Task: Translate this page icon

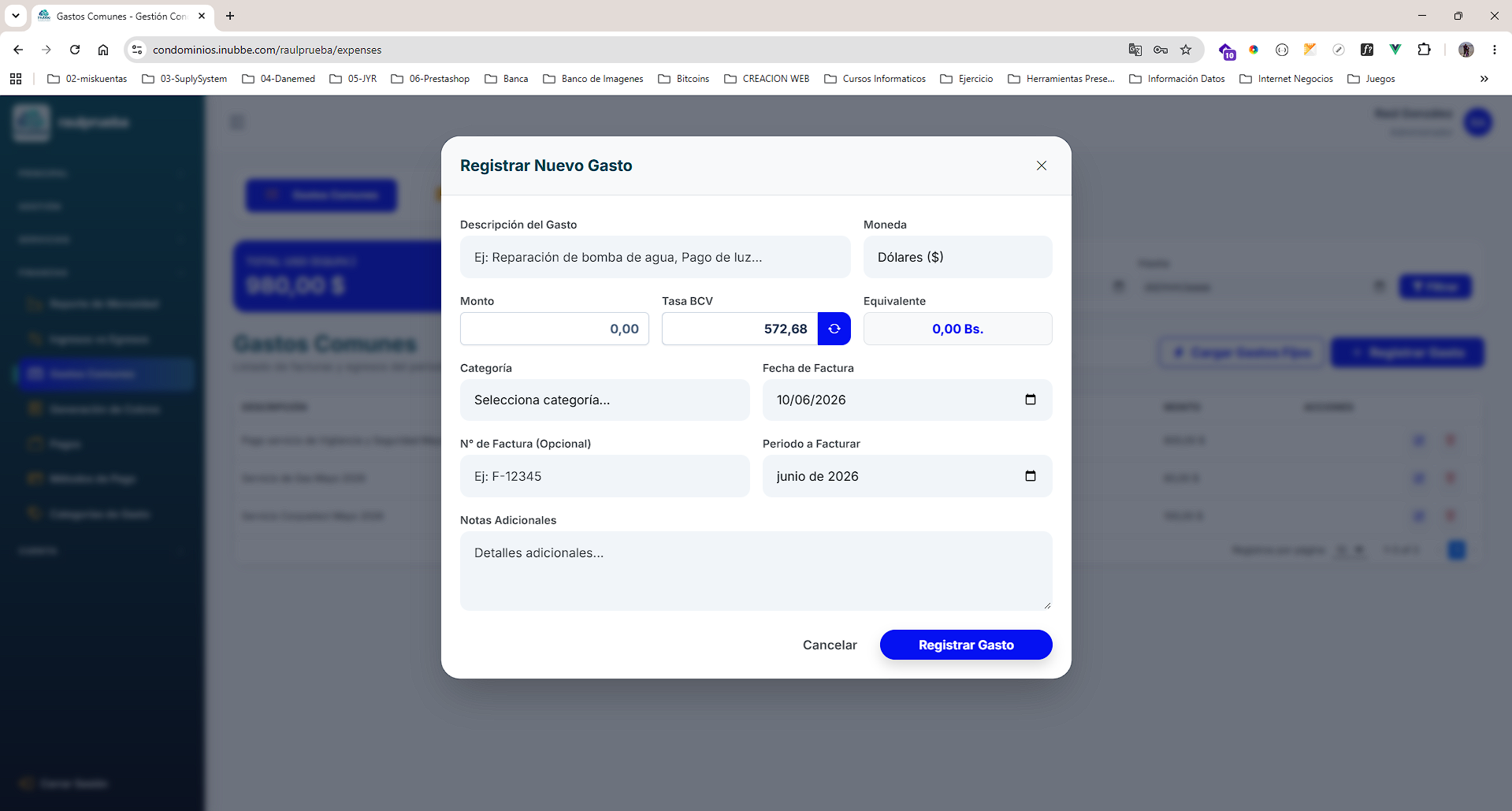Action: click(1135, 50)
